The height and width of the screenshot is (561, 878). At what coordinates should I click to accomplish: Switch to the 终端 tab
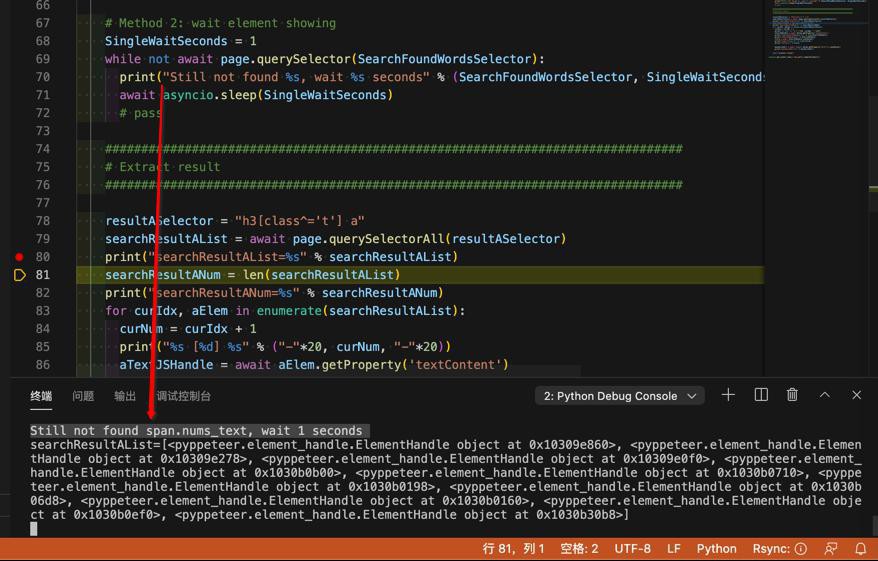pyautogui.click(x=41, y=396)
